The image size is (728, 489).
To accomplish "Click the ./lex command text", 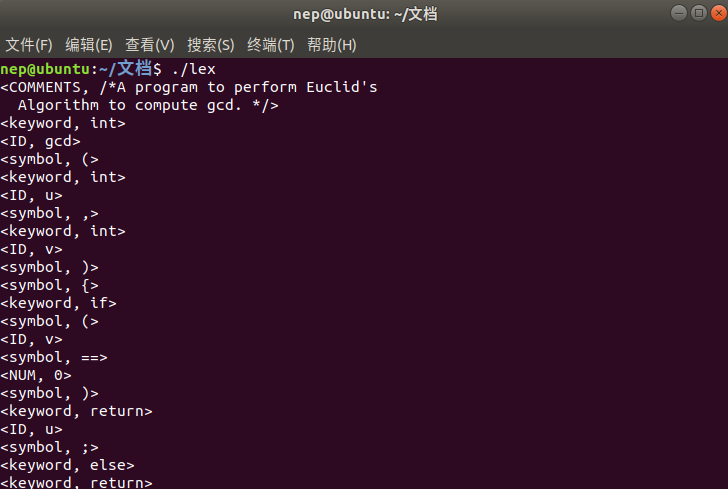I will [194, 69].
